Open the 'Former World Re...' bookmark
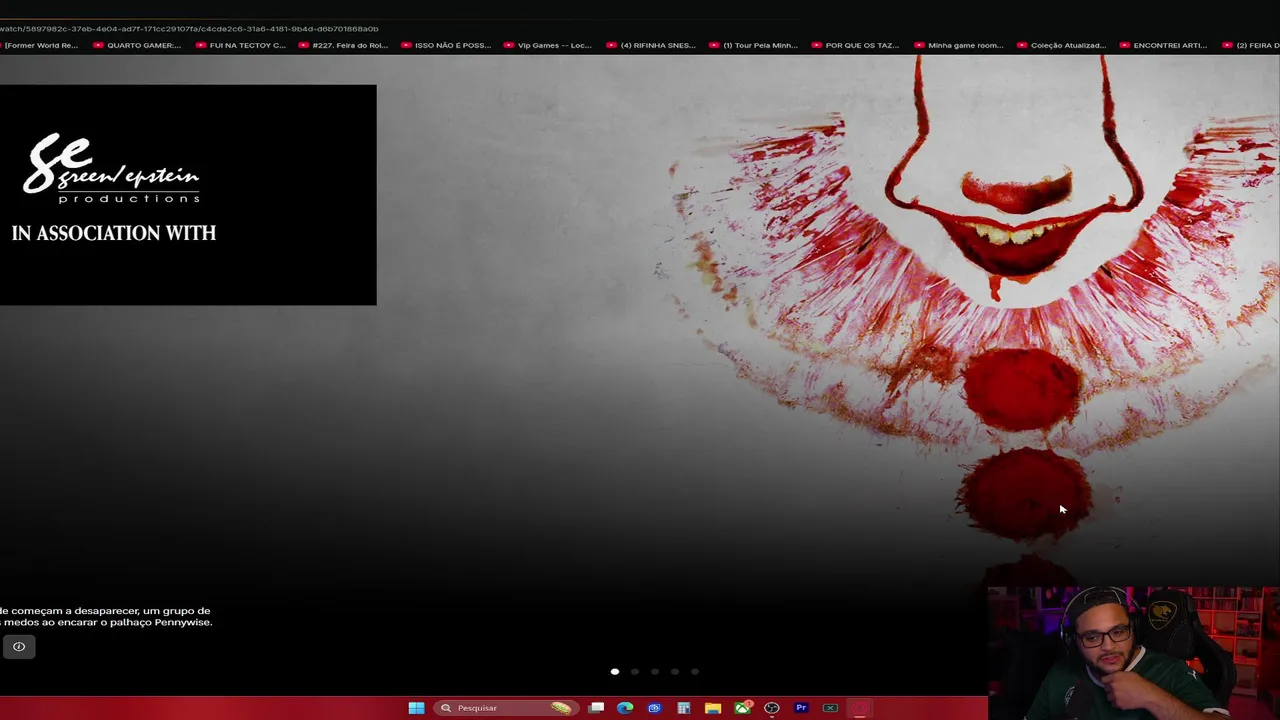The image size is (1280, 720). click(39, 45)
